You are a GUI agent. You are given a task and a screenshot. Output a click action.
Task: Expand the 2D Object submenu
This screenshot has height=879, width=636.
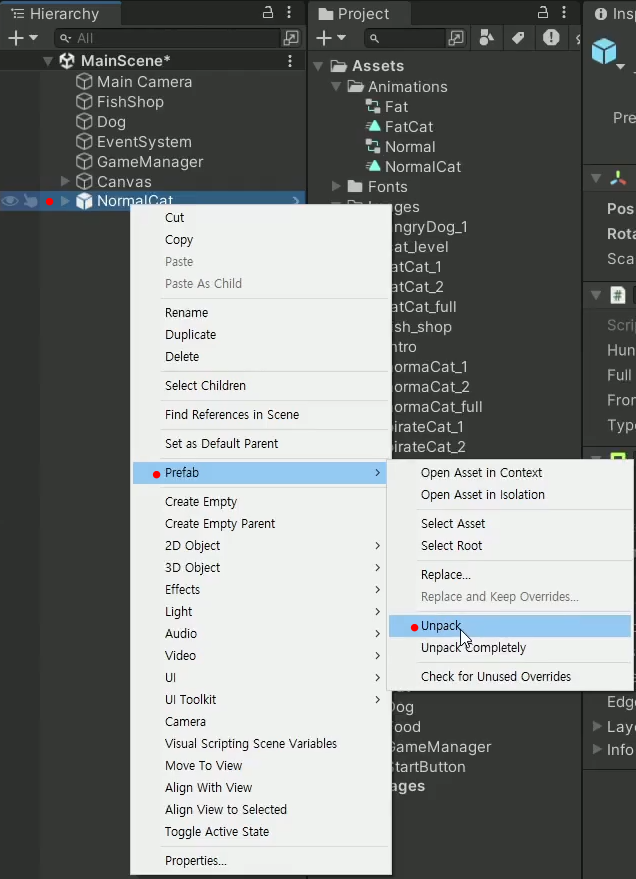click(x=261, y=545)
